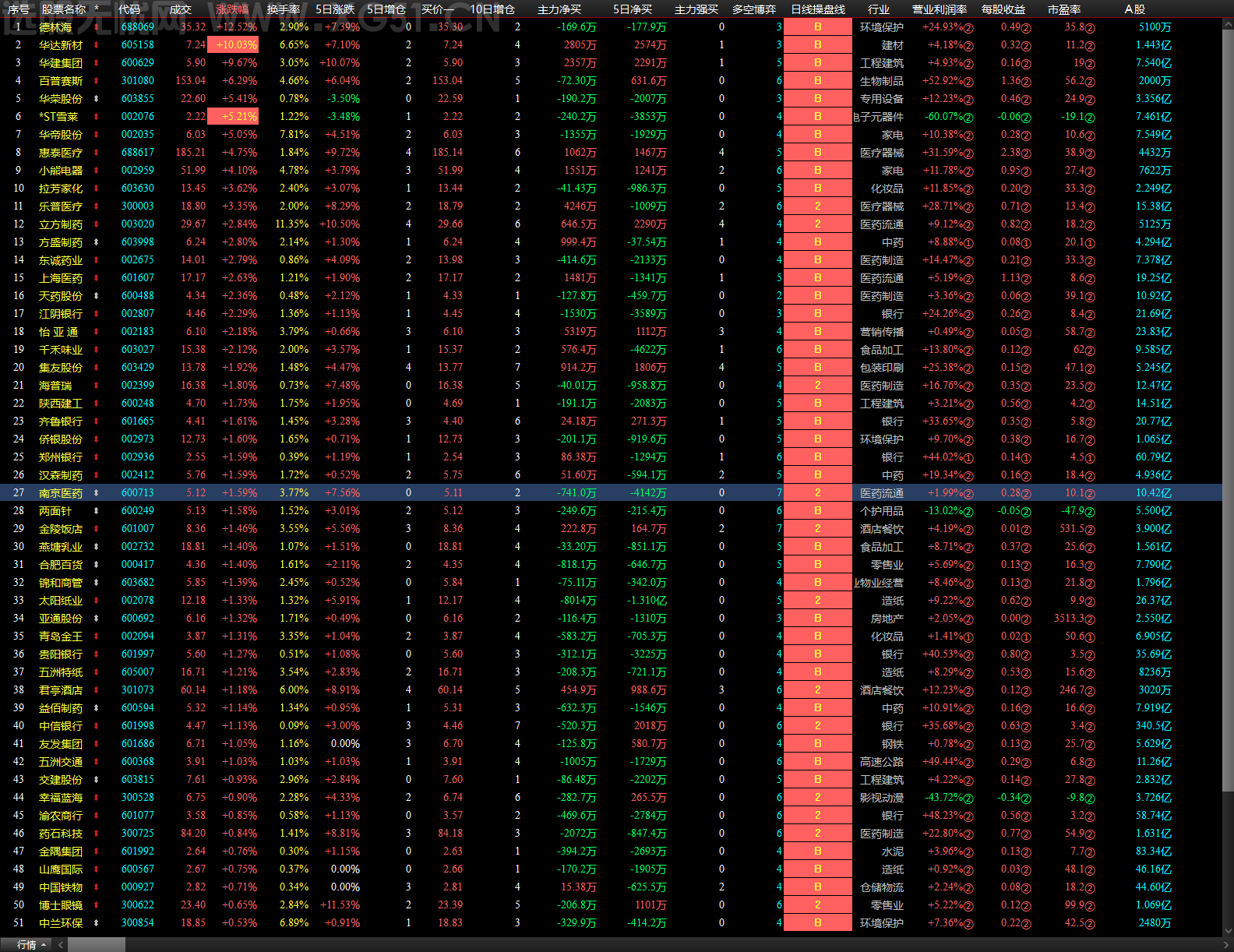Click the 行业 column header

pyautogui.click(x=879, y=9)
